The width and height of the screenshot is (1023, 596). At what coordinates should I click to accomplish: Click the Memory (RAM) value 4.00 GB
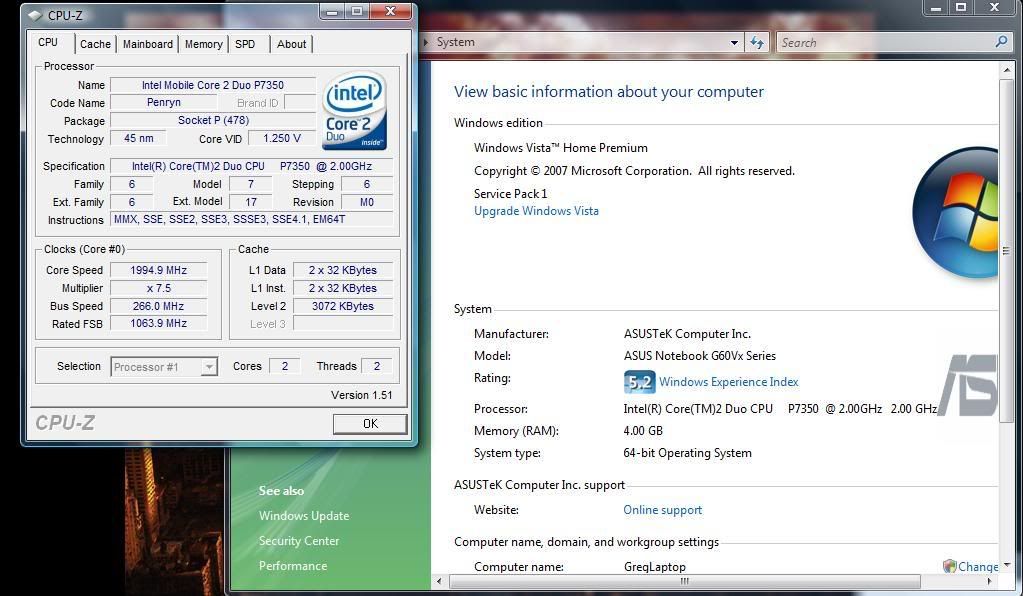(643, 431)
